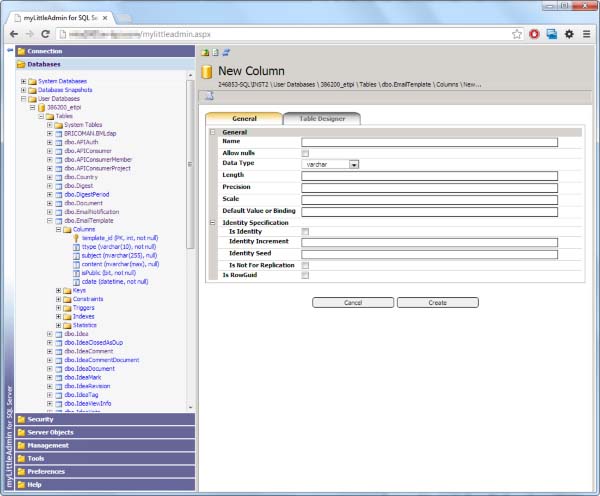Click the red Opera-style extension icon
This screenshot has height=496, width=600.
click(x=534, y=34)
